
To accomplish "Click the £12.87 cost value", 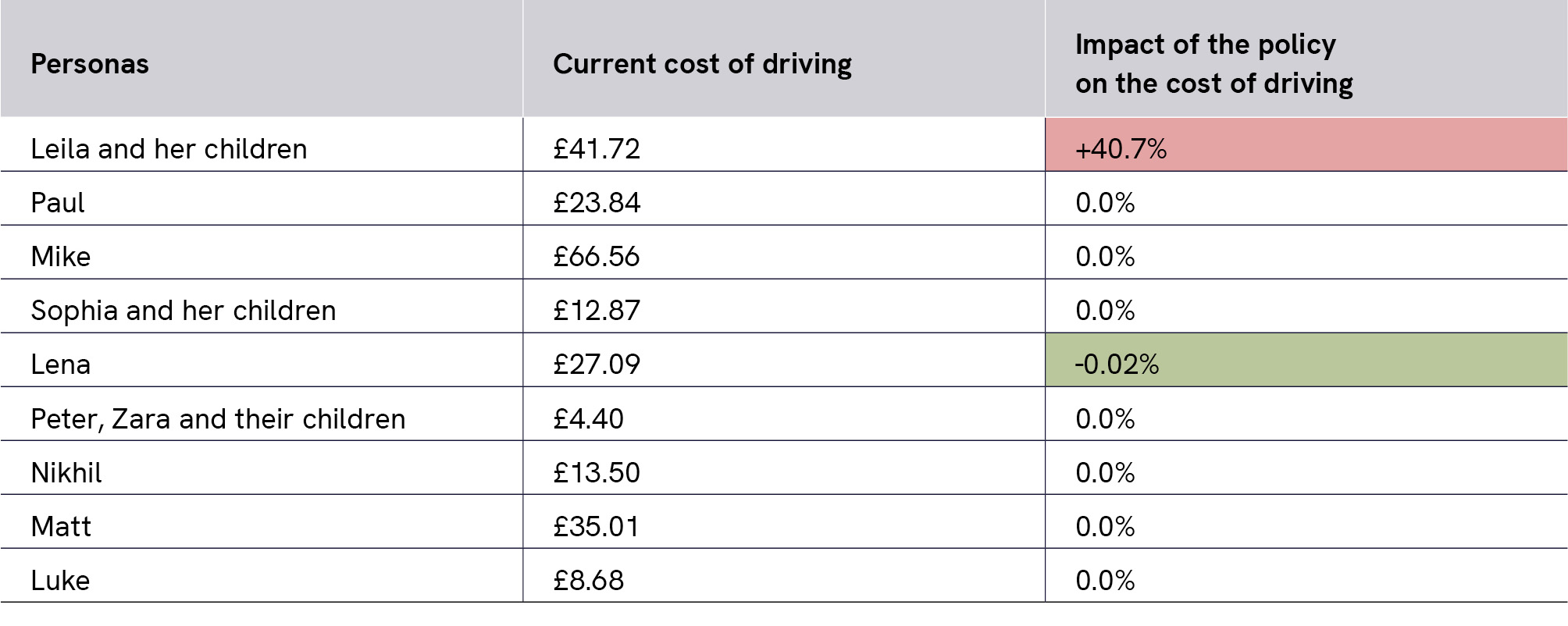I will tap(597, 310).
